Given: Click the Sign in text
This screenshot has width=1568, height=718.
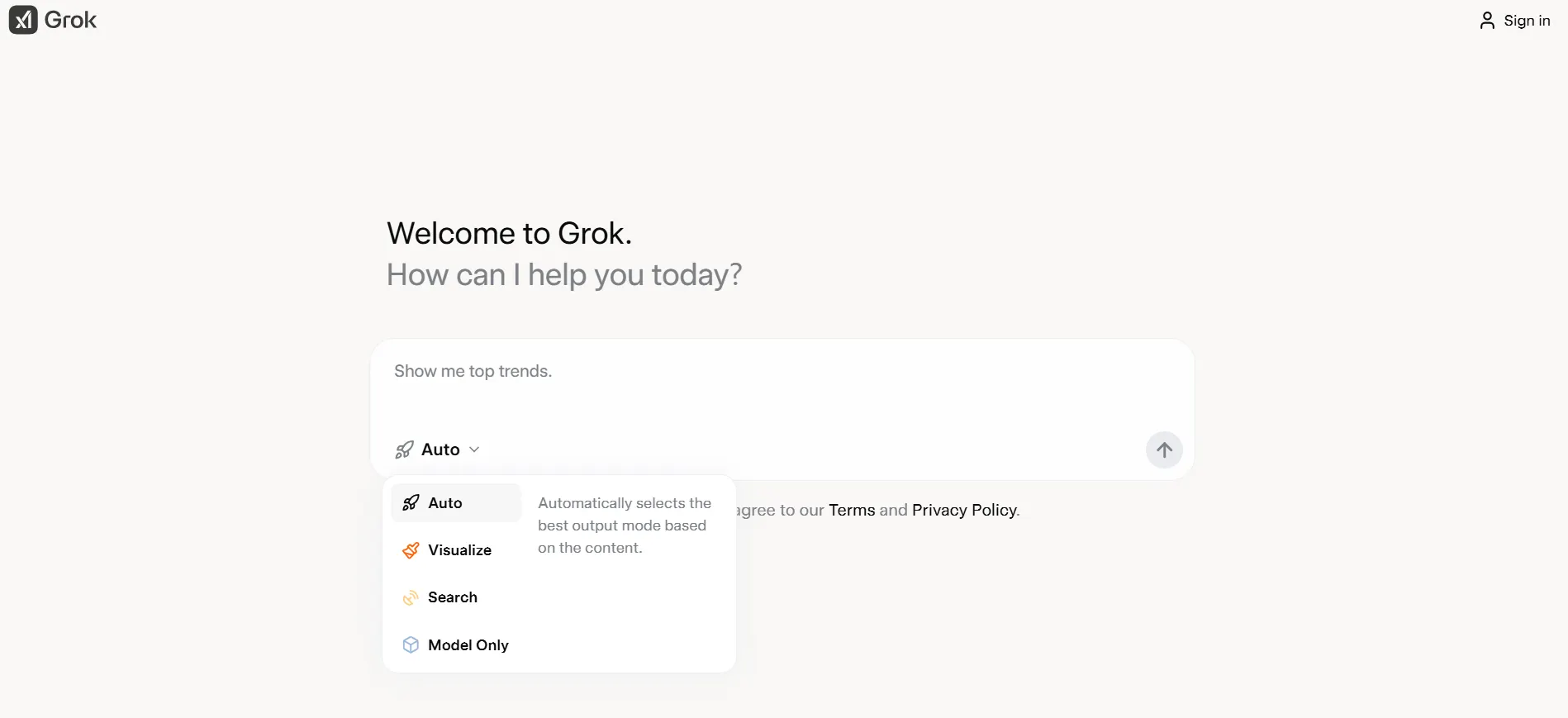Looking at the screenshot, I should [1527, 21].
